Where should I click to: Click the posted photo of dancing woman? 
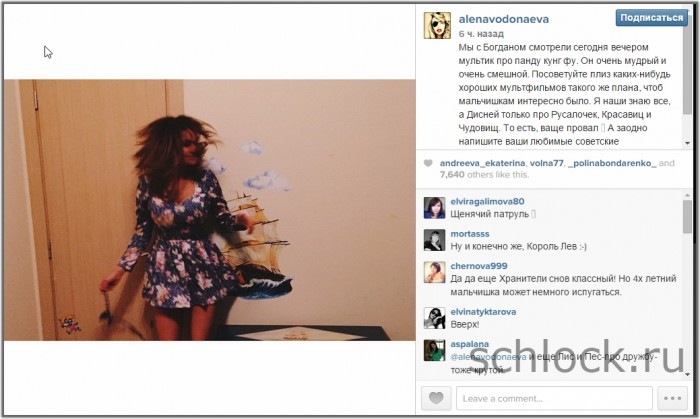pos(210,210)
